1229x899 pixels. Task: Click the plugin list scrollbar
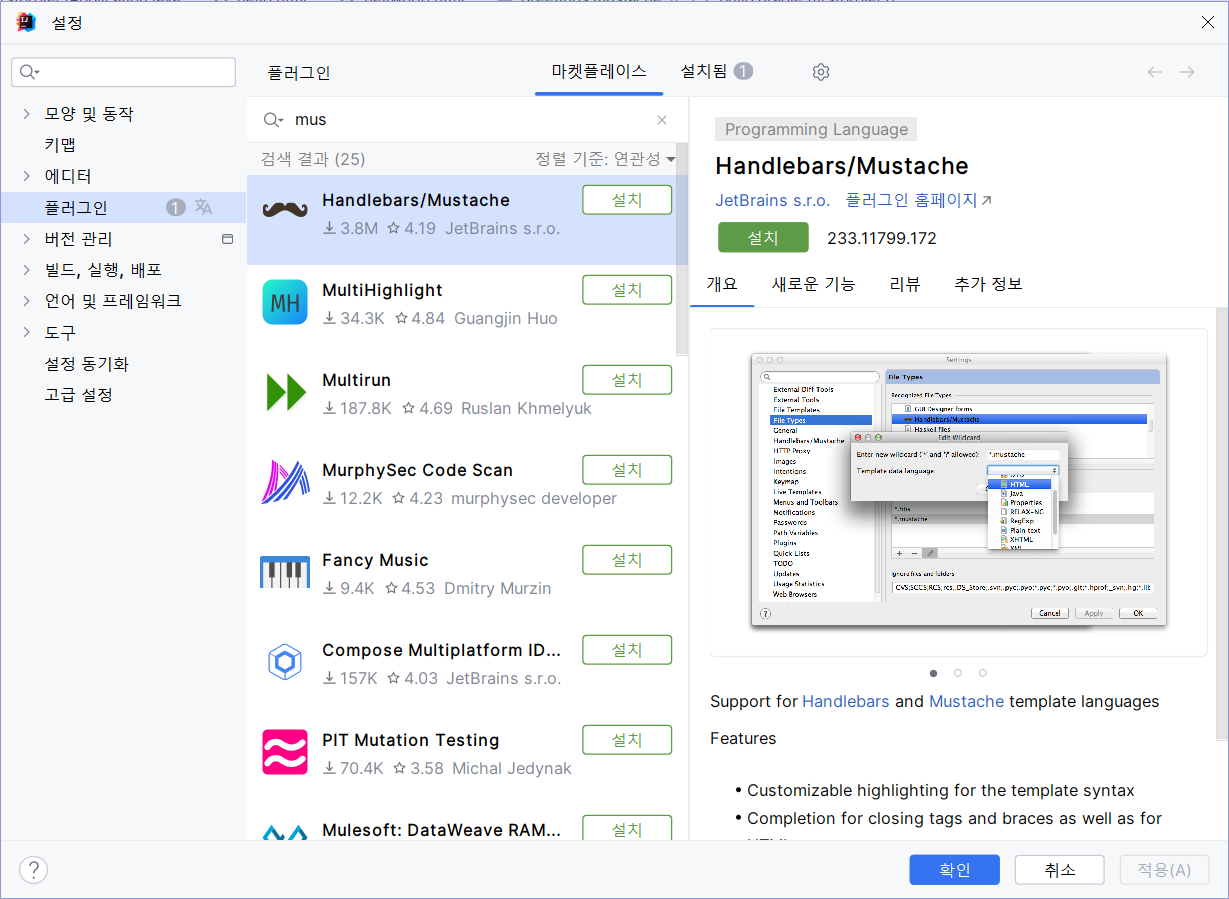point(682,250)
